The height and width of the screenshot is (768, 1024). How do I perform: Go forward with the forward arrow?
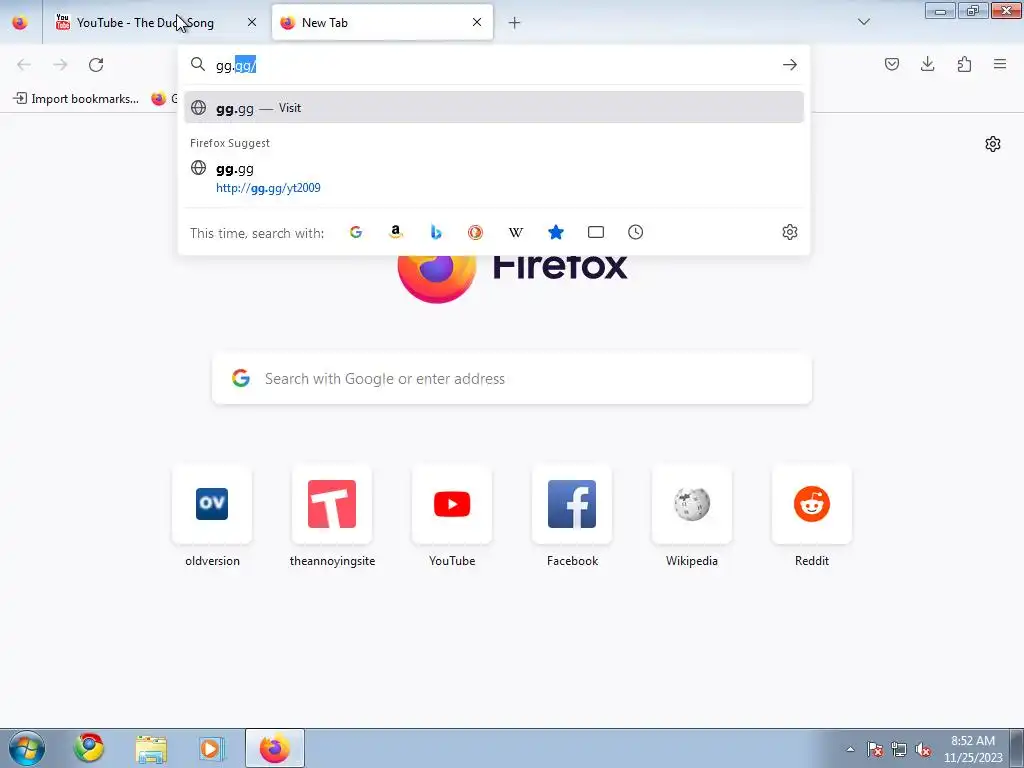(x=60, y=64)
